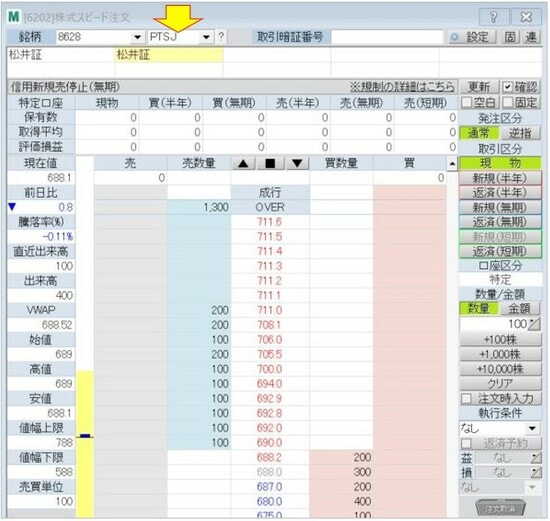Move price ladder down with down-triangle button
550x521 pixels.
[x=297, y=163]
